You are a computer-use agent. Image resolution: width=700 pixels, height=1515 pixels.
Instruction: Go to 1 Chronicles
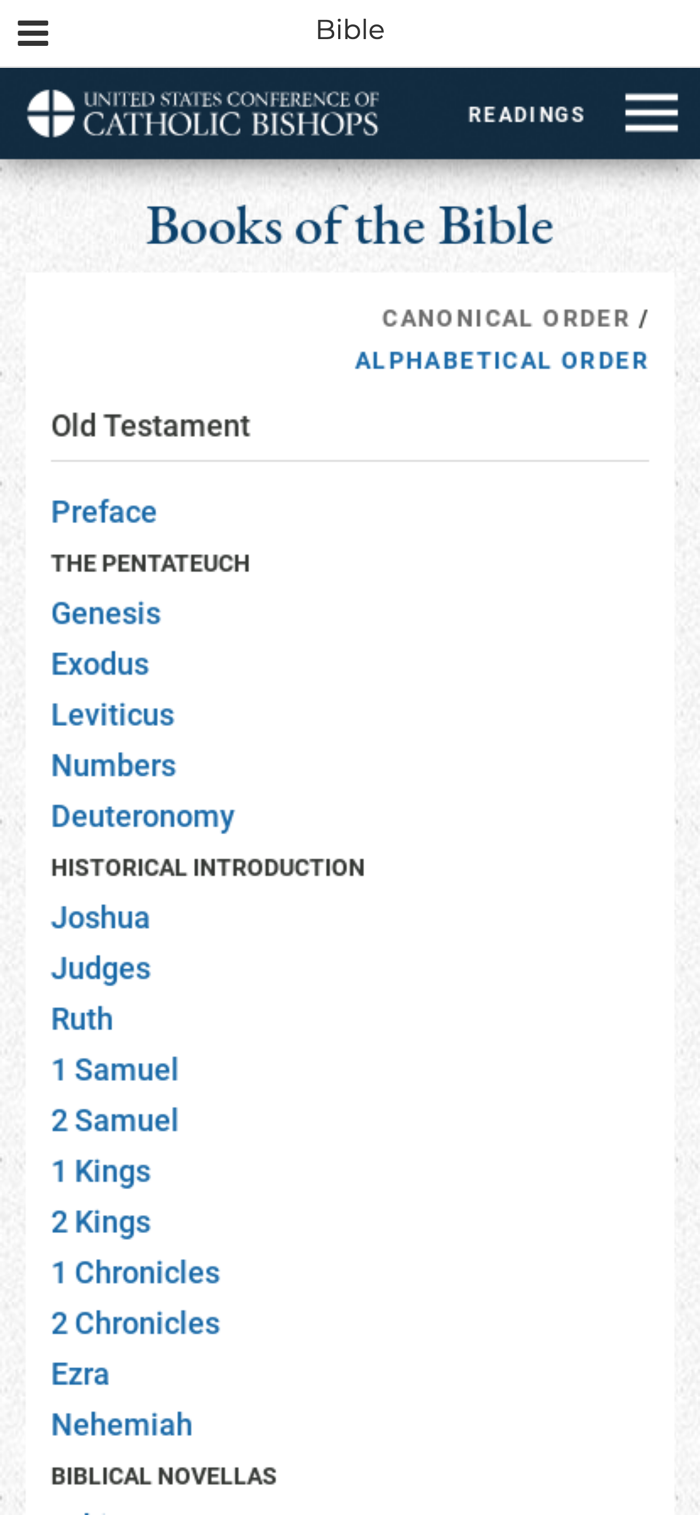136,1273
